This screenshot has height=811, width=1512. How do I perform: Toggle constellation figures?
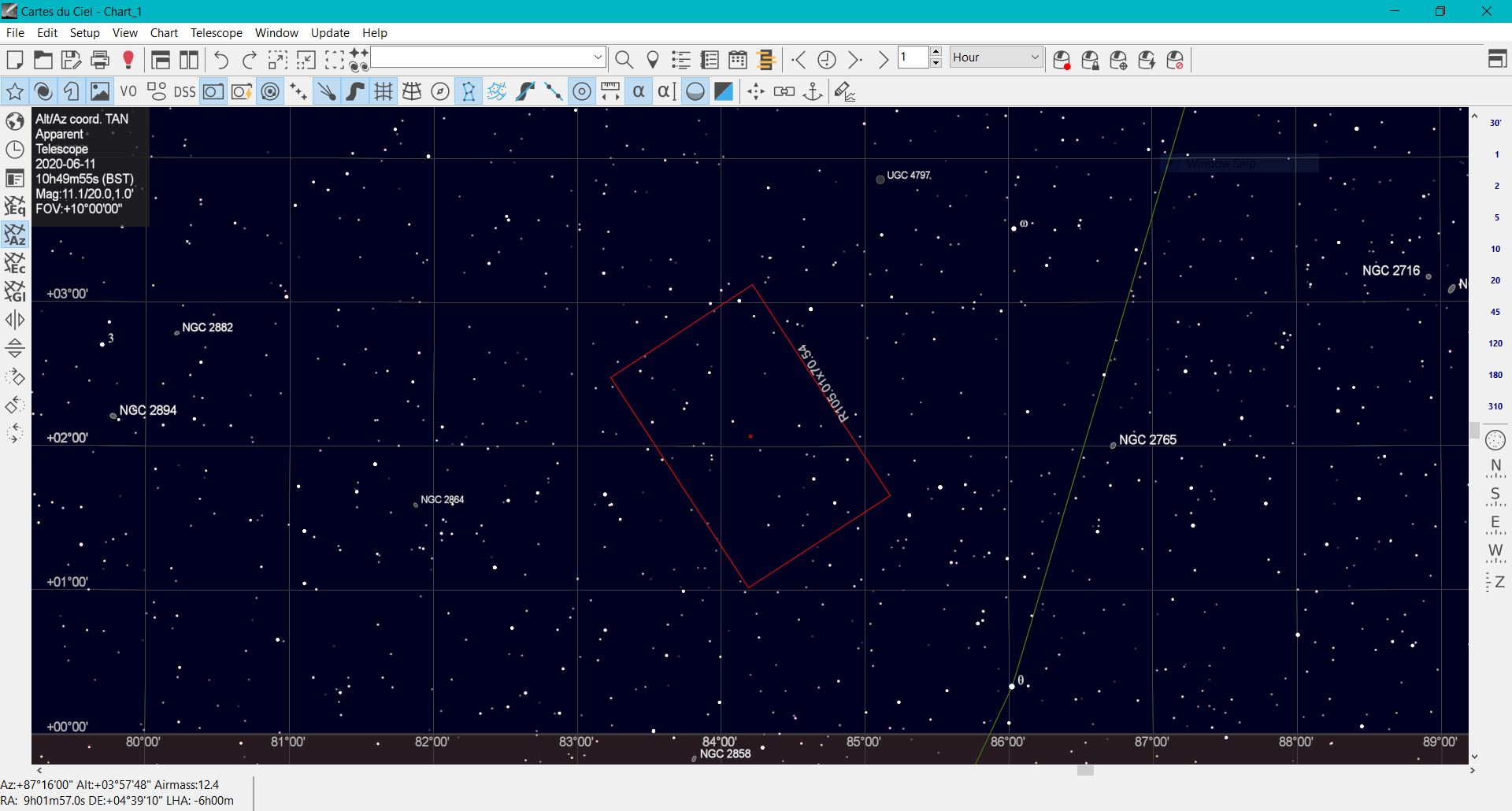click(469, 92)
